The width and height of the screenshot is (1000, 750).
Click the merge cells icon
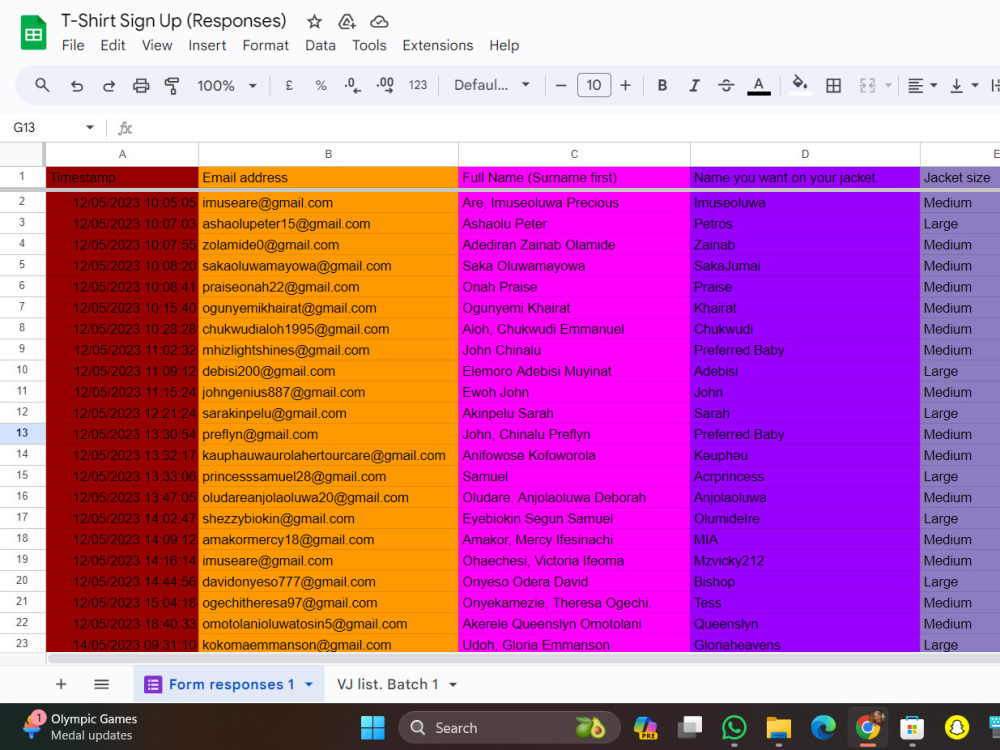(x=867, y=85)
